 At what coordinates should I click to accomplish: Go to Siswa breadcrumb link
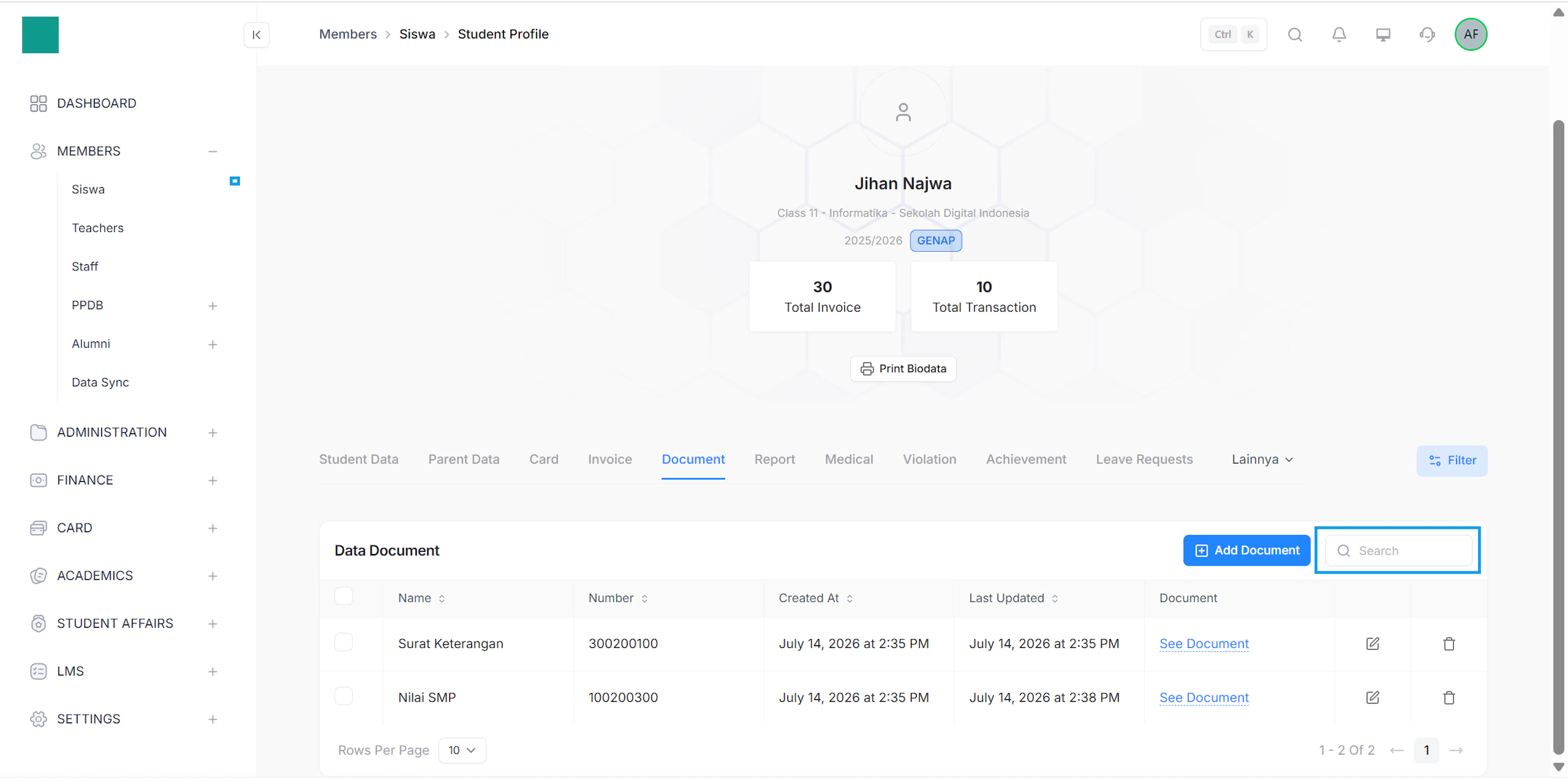[x=417, y=34]
